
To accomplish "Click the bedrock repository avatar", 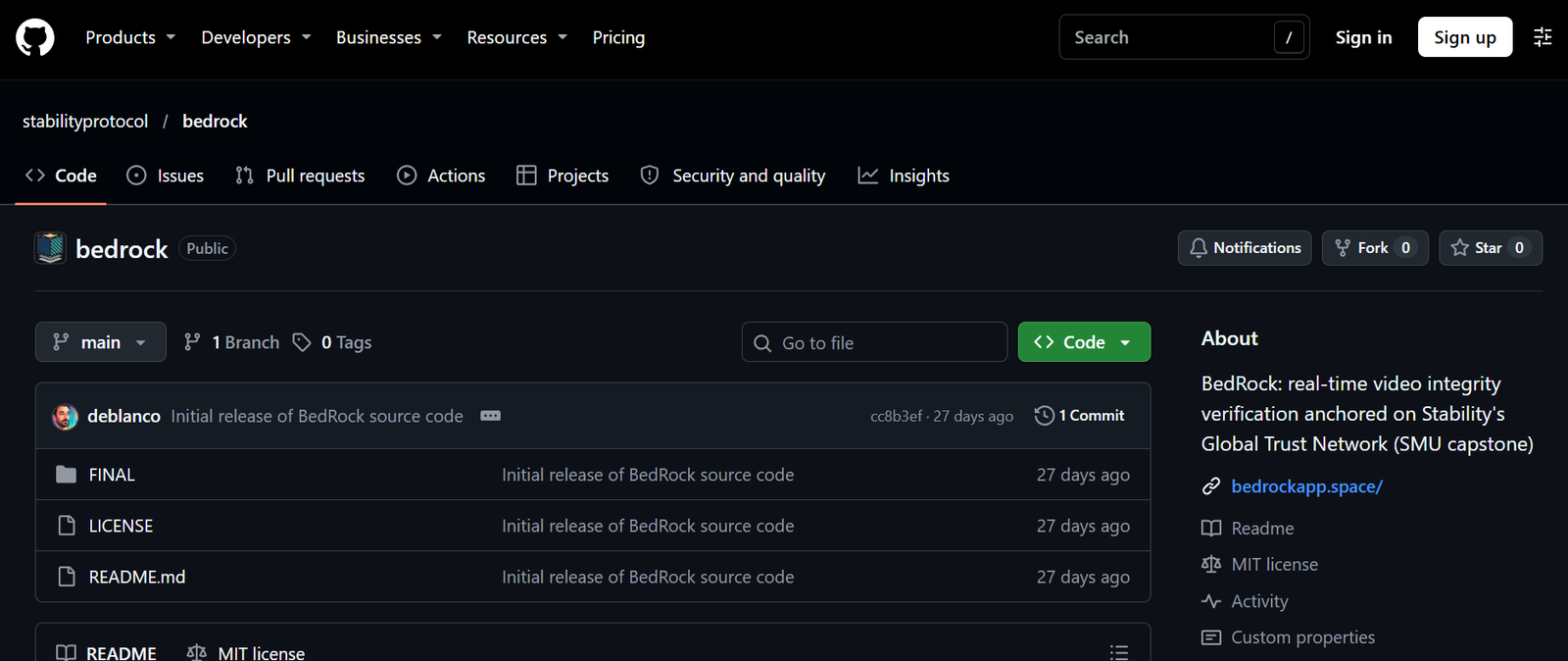I will [x=50, y=248].
